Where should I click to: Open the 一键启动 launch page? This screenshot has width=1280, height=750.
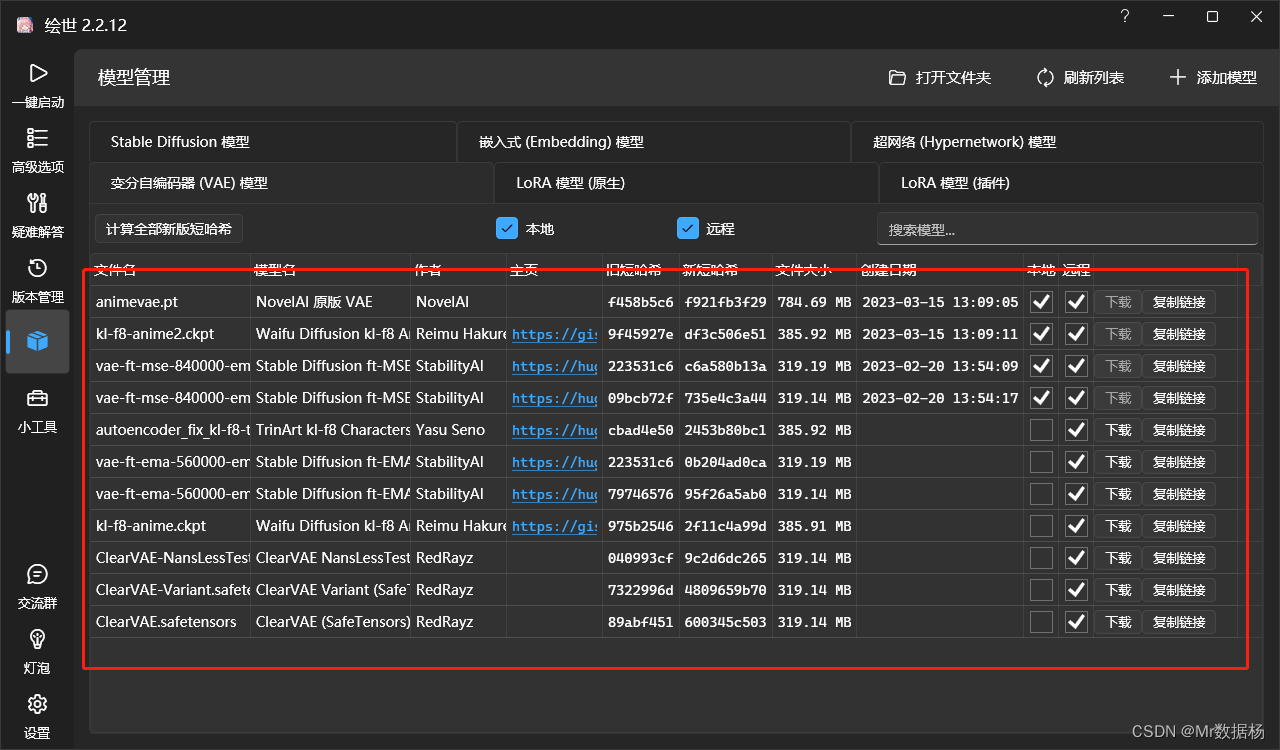point(37,85)
